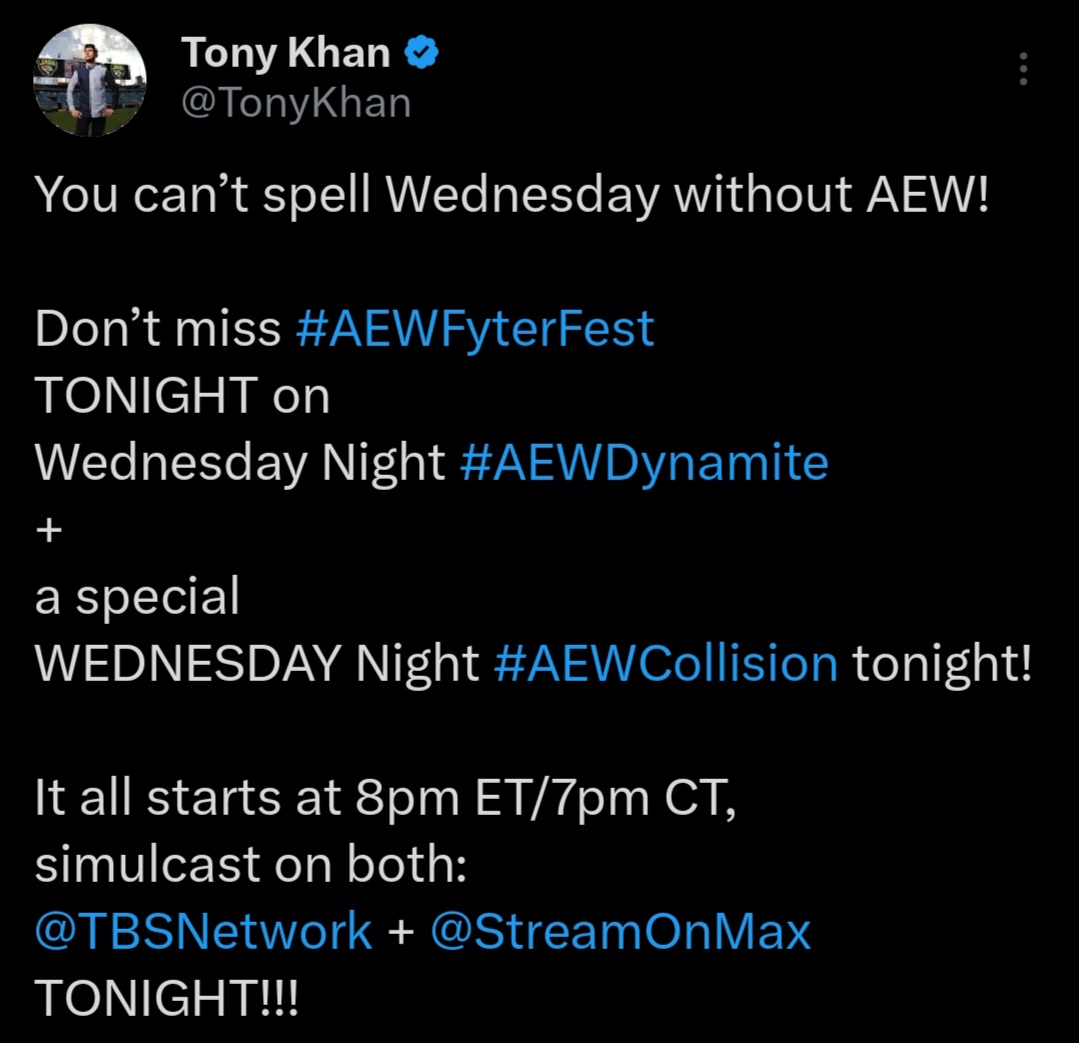Click the final "TONIGHT!!!" text
The height and width of the screenshot is (1043, 1079).
point(166,999)
